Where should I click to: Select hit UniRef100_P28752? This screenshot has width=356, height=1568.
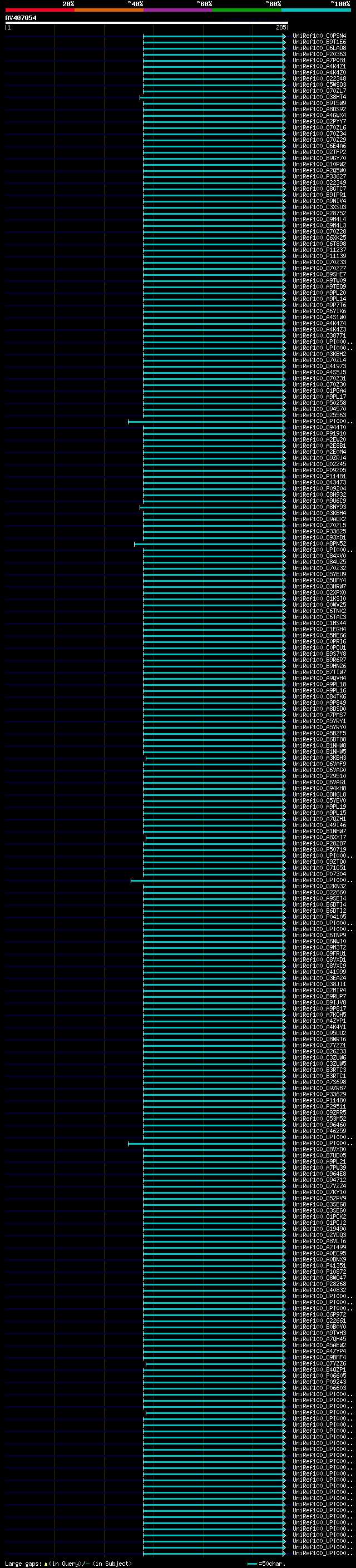click(319, 213)
